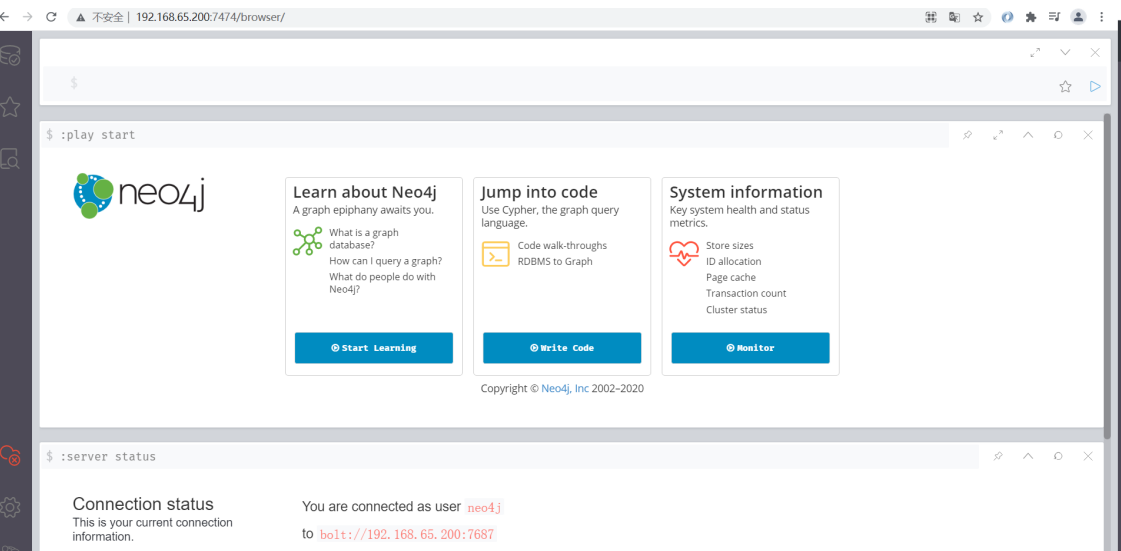Viewport: 1121px width, 551px height.
Task: Open Browser Settings gear in sidebar
Action: pyautogui.click(x=10, y=507)
